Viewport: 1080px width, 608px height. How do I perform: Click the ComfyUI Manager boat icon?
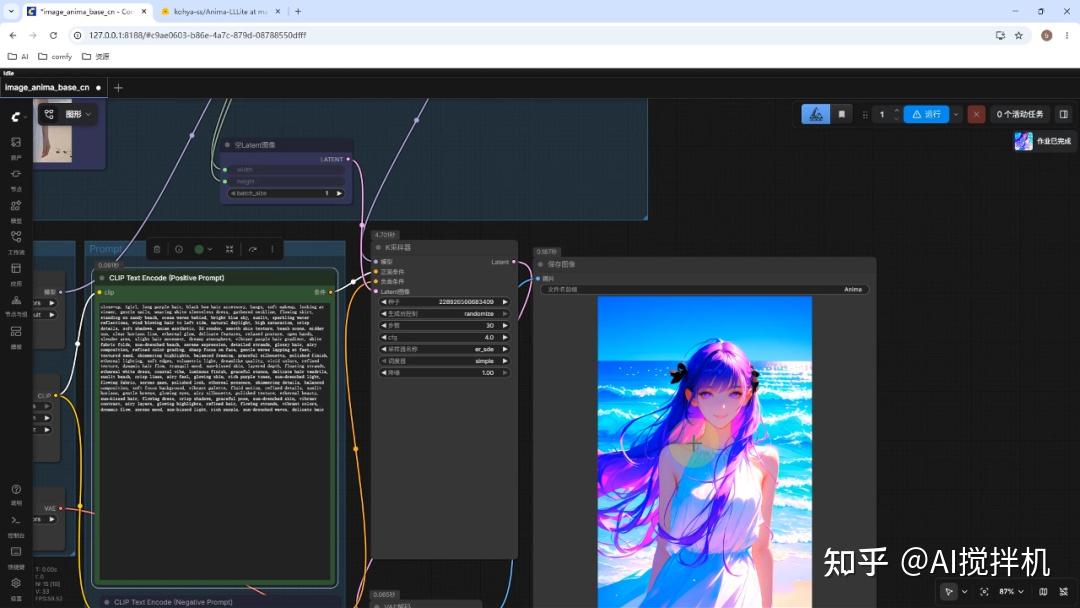pos(816,114)
